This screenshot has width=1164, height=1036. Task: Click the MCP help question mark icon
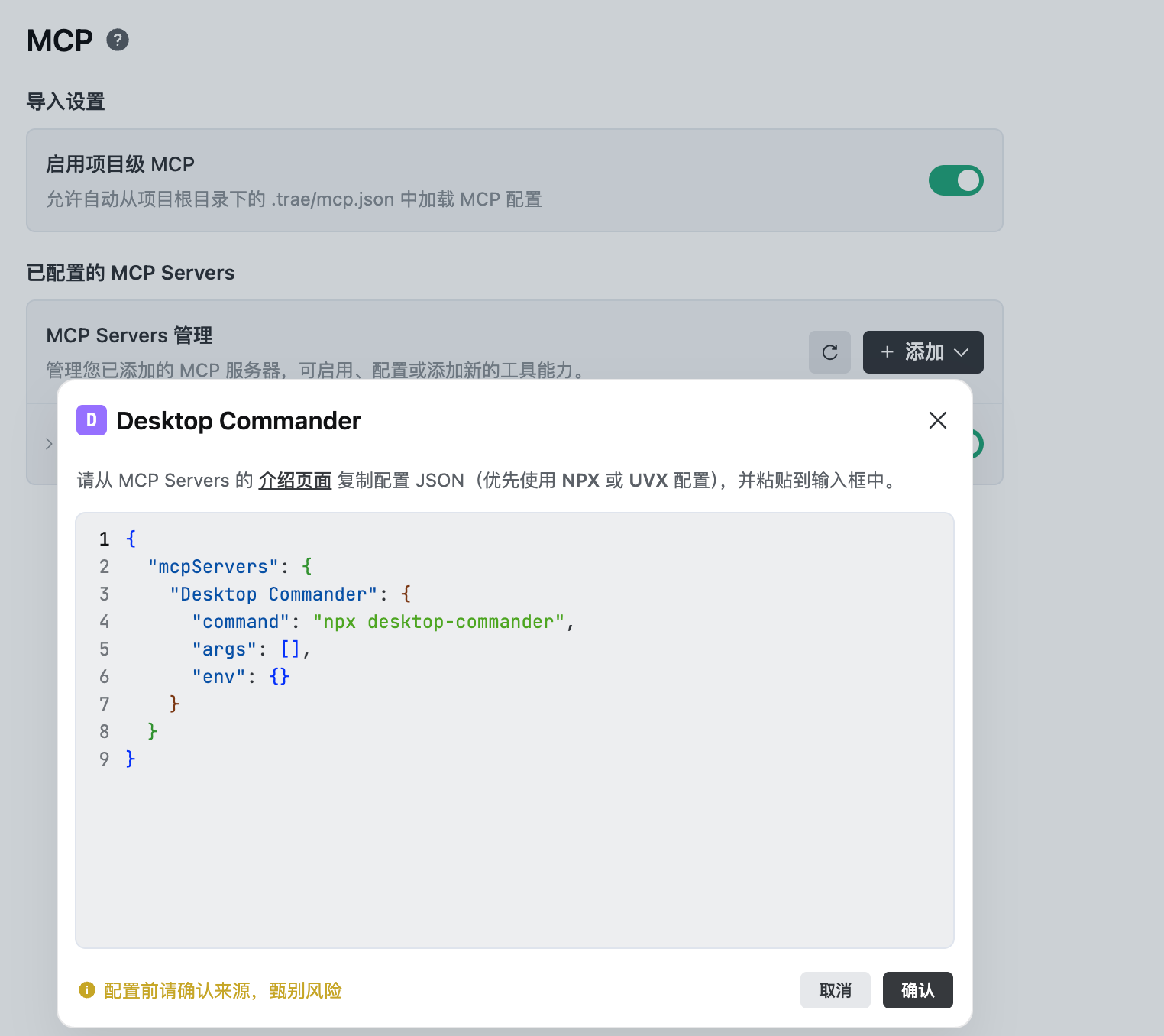tap(118, 40)
